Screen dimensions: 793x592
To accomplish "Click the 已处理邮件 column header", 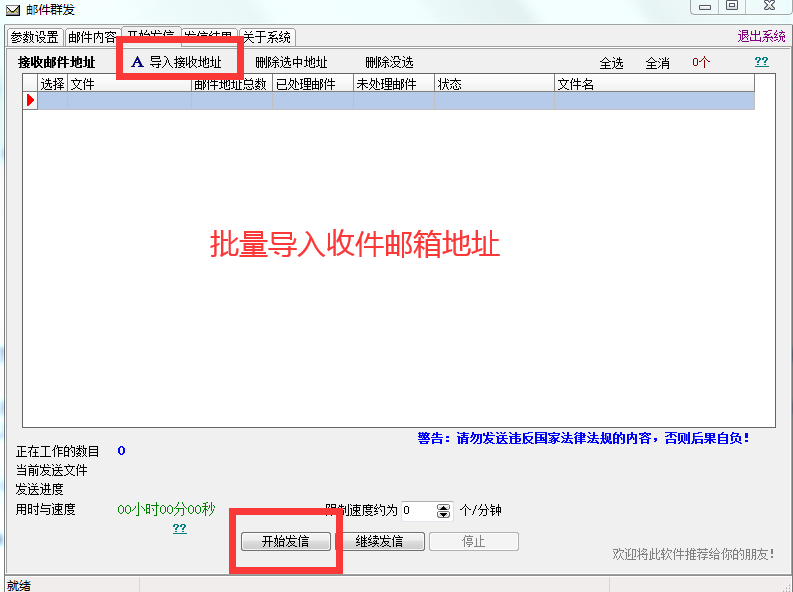I will [313, 84].
